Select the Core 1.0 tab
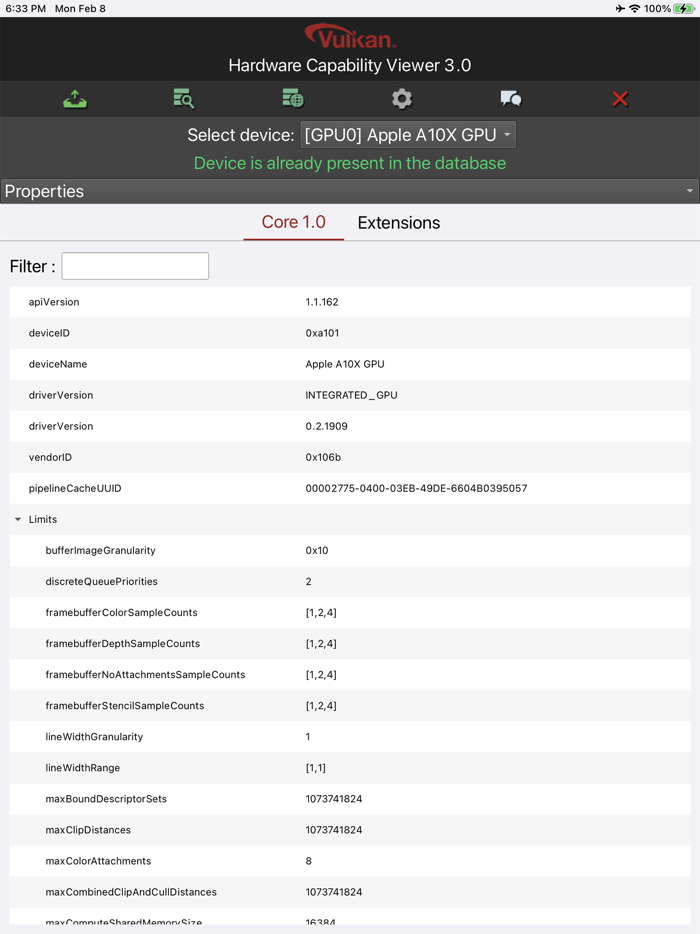 [293, 223]
